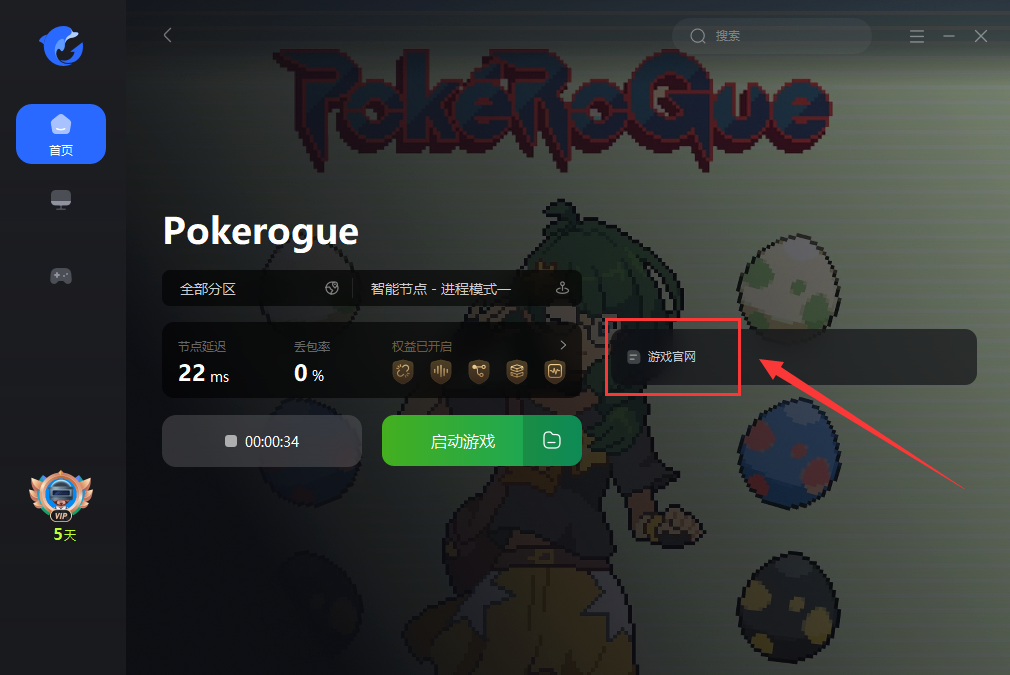This screenshot has width=1010, height=675.
Task: Click the stacked layers shield benefit icon
Action: coord(517,371)
